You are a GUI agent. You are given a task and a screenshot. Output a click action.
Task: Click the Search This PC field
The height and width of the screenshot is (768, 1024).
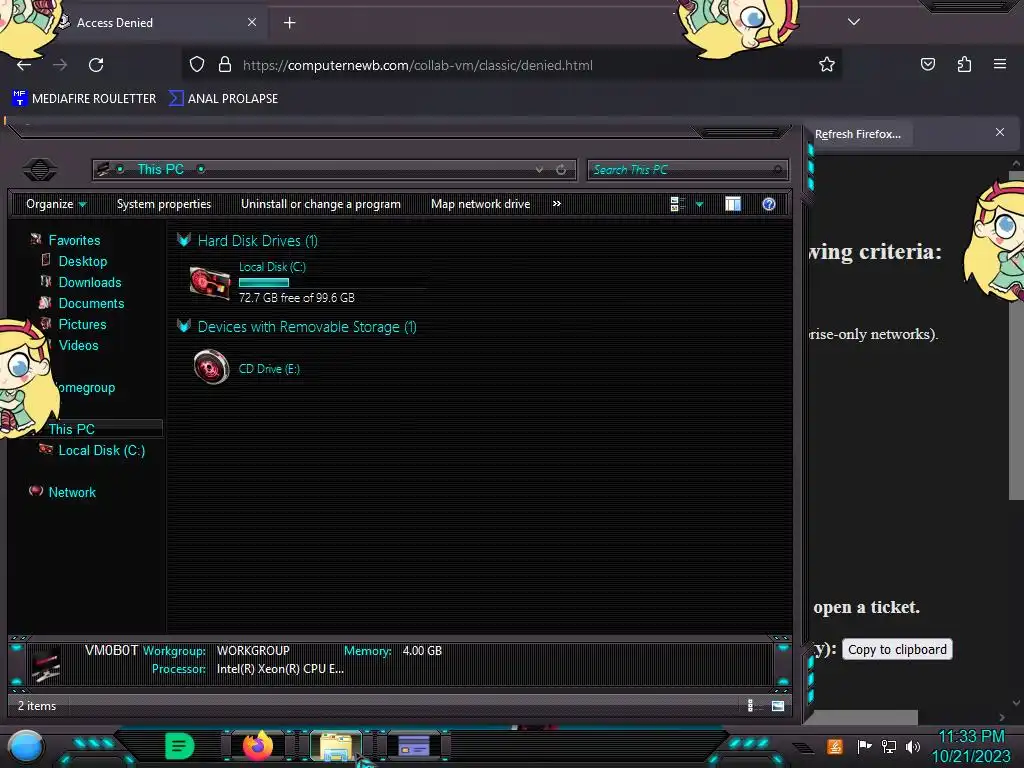coord(687,170)
